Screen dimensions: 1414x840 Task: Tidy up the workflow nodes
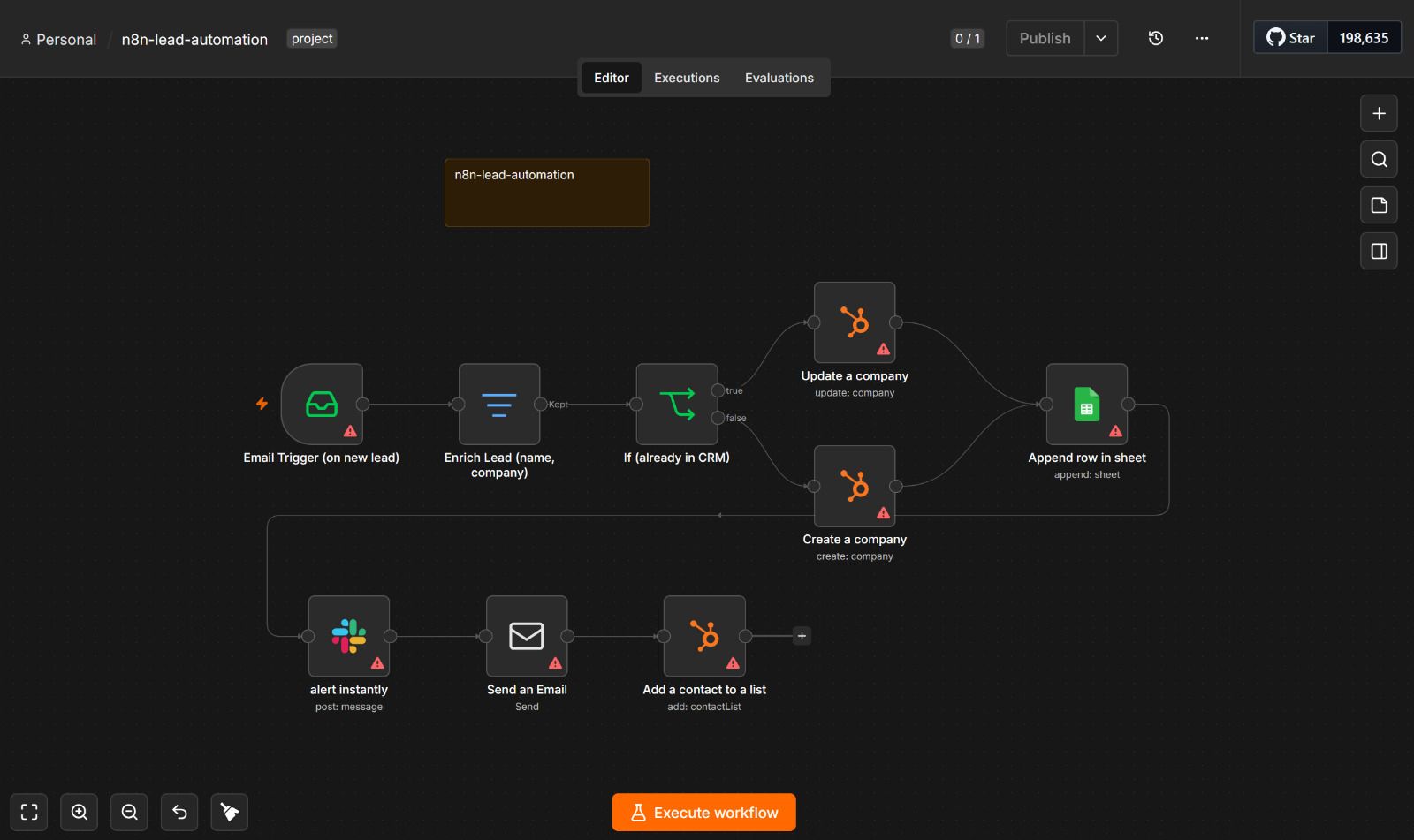pos(230,812)
